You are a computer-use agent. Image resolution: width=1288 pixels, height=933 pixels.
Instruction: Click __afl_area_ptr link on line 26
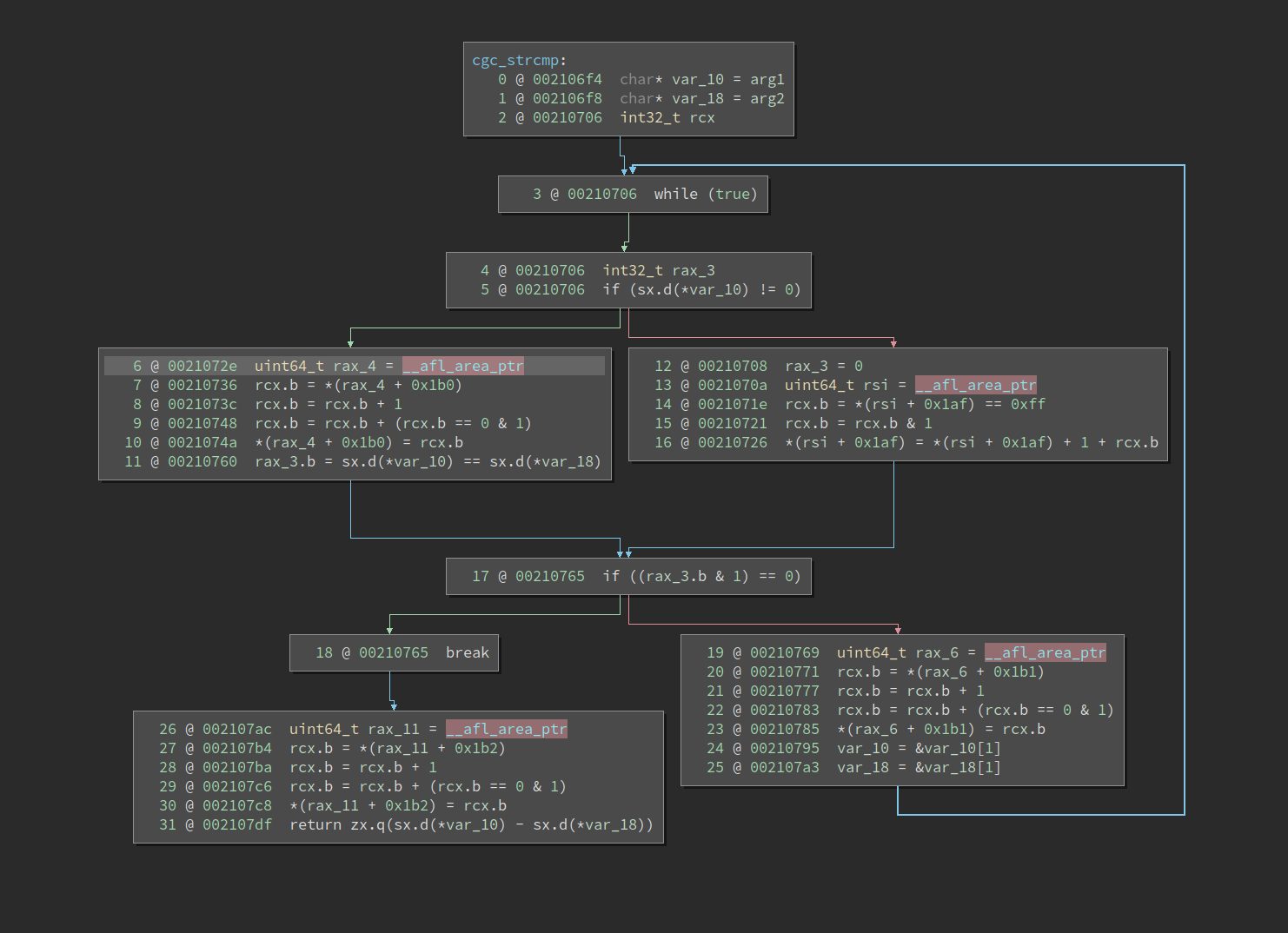pyautogui.click(x=507, y=730)
